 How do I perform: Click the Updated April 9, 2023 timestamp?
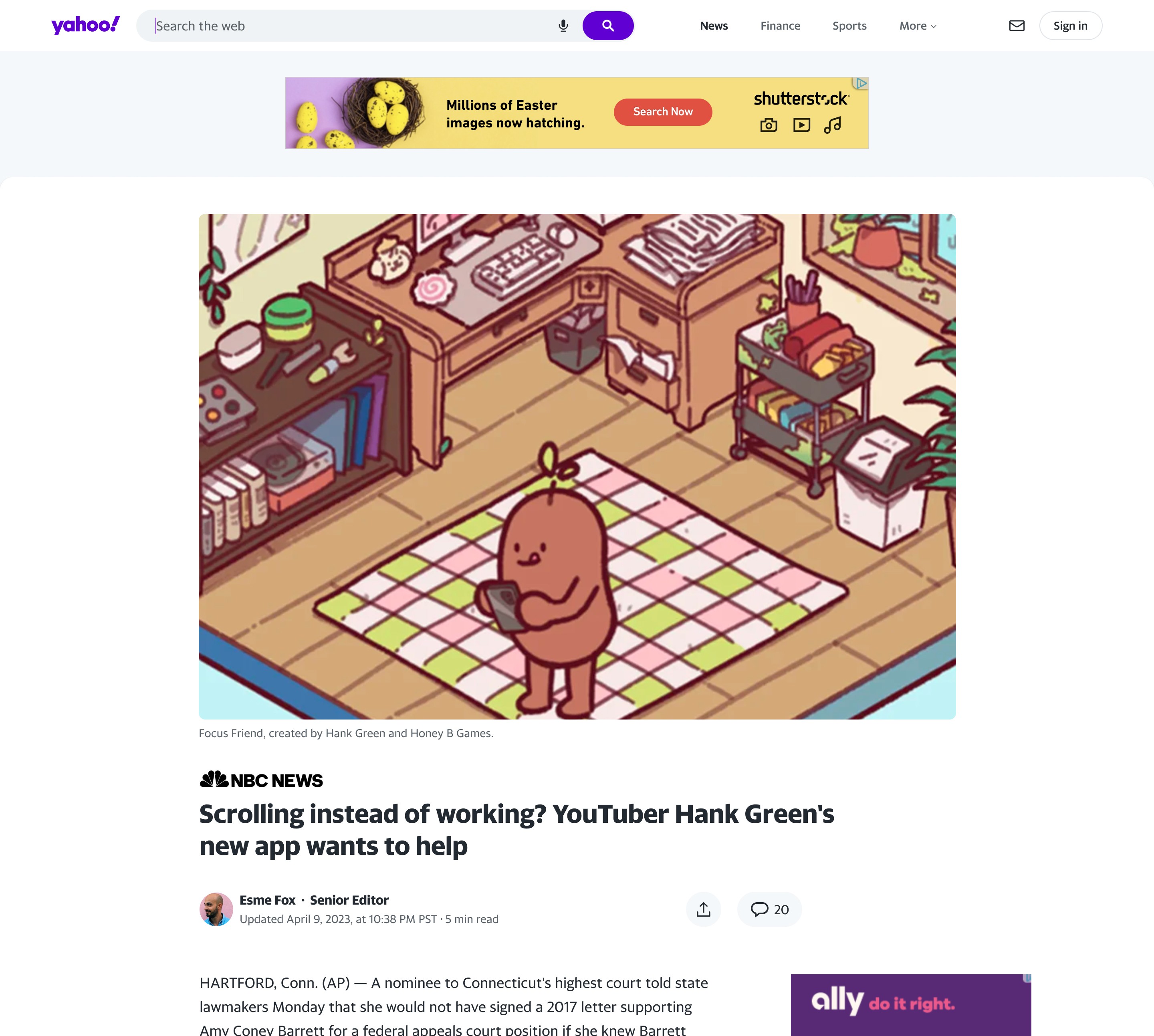click(338, 919)
